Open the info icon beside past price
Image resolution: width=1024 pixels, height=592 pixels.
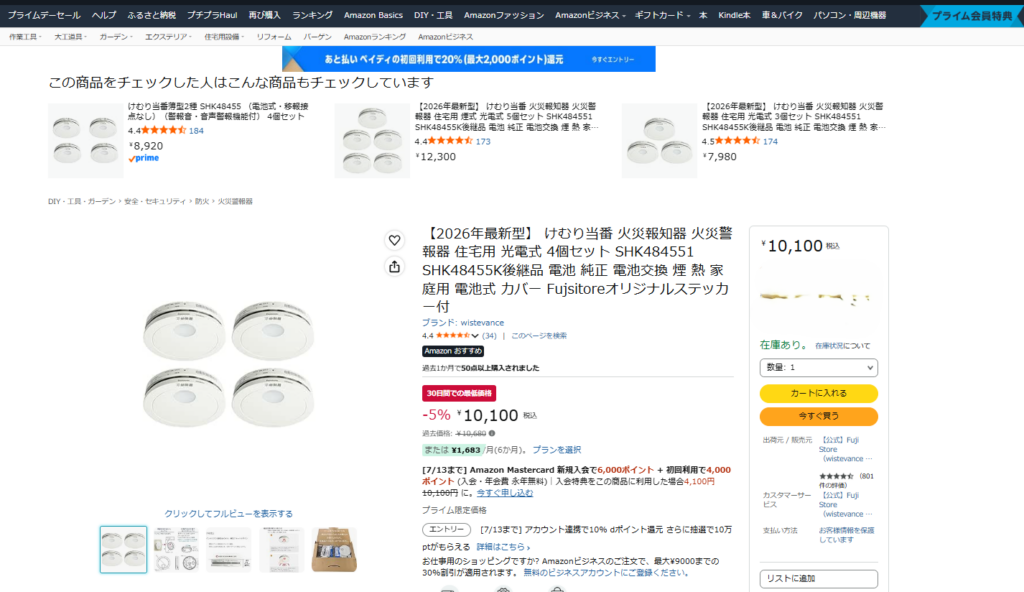click(x=492, y=433)
